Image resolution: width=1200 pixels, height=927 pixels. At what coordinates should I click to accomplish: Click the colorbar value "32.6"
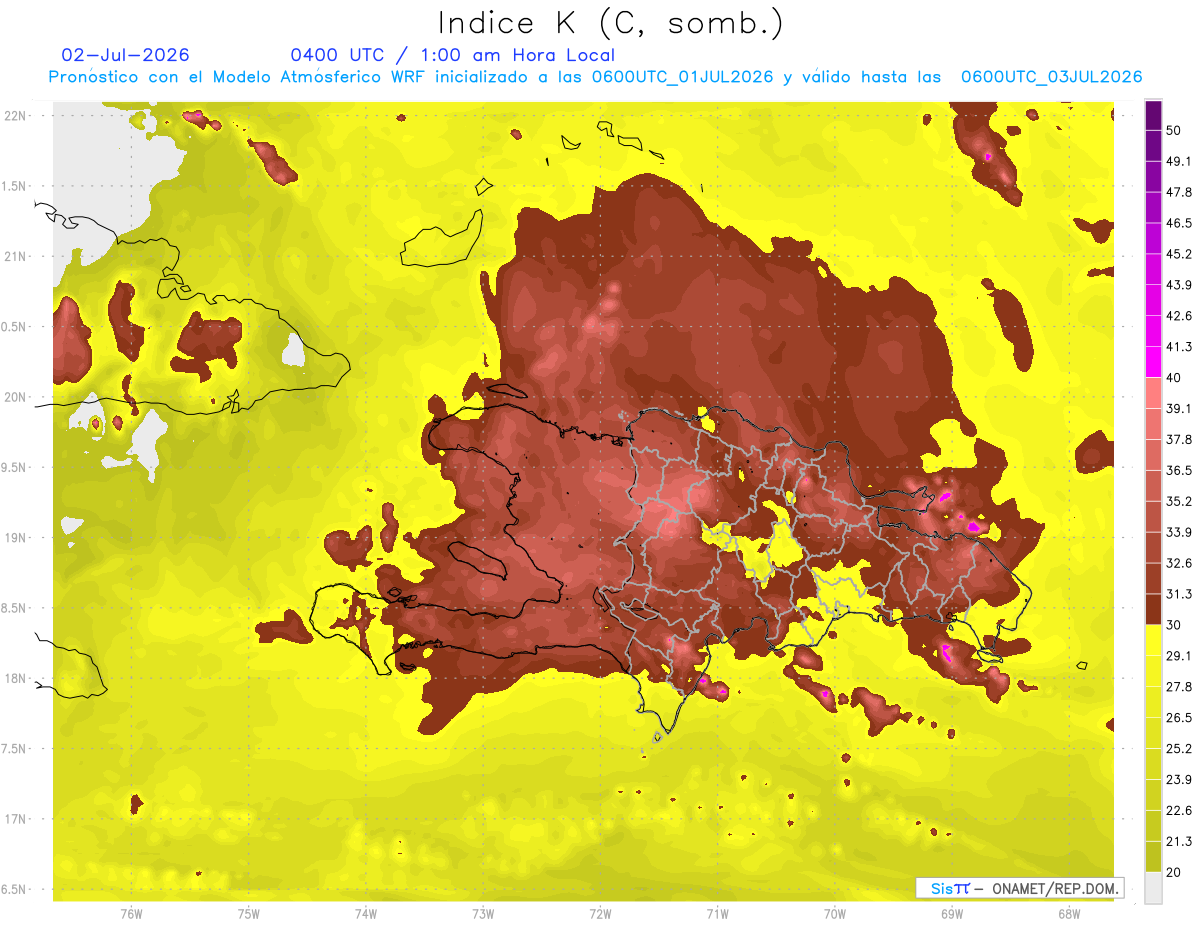click(1179, 563)
